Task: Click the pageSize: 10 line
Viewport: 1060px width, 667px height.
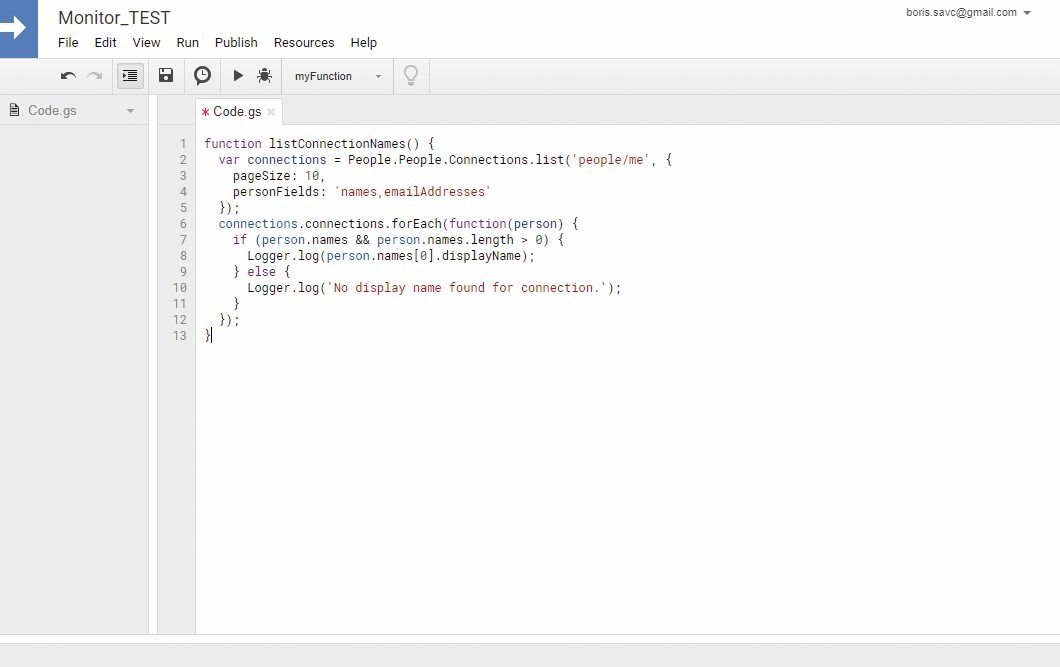Action: (279, 176)
